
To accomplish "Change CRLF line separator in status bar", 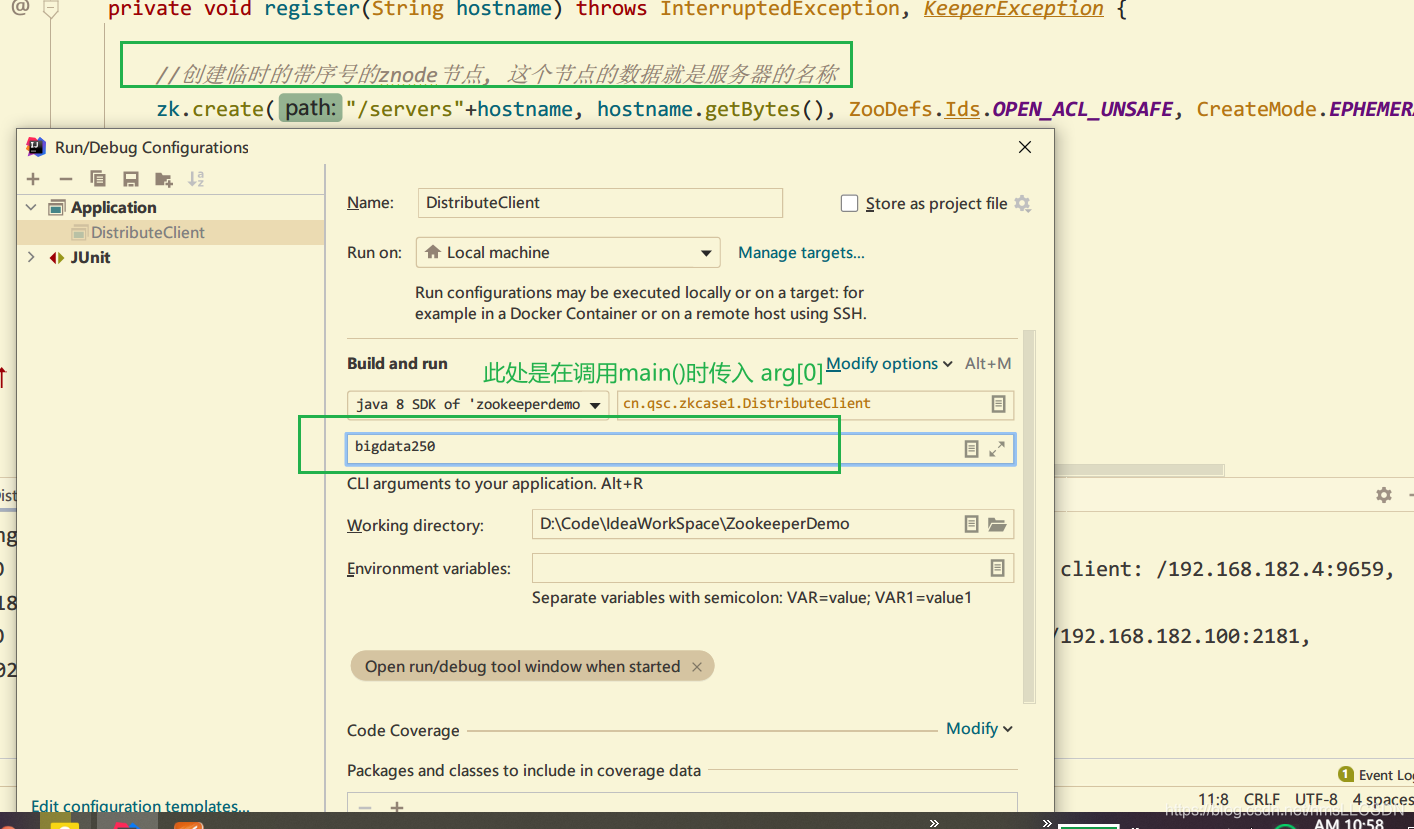I will [x=1261, y=799].
